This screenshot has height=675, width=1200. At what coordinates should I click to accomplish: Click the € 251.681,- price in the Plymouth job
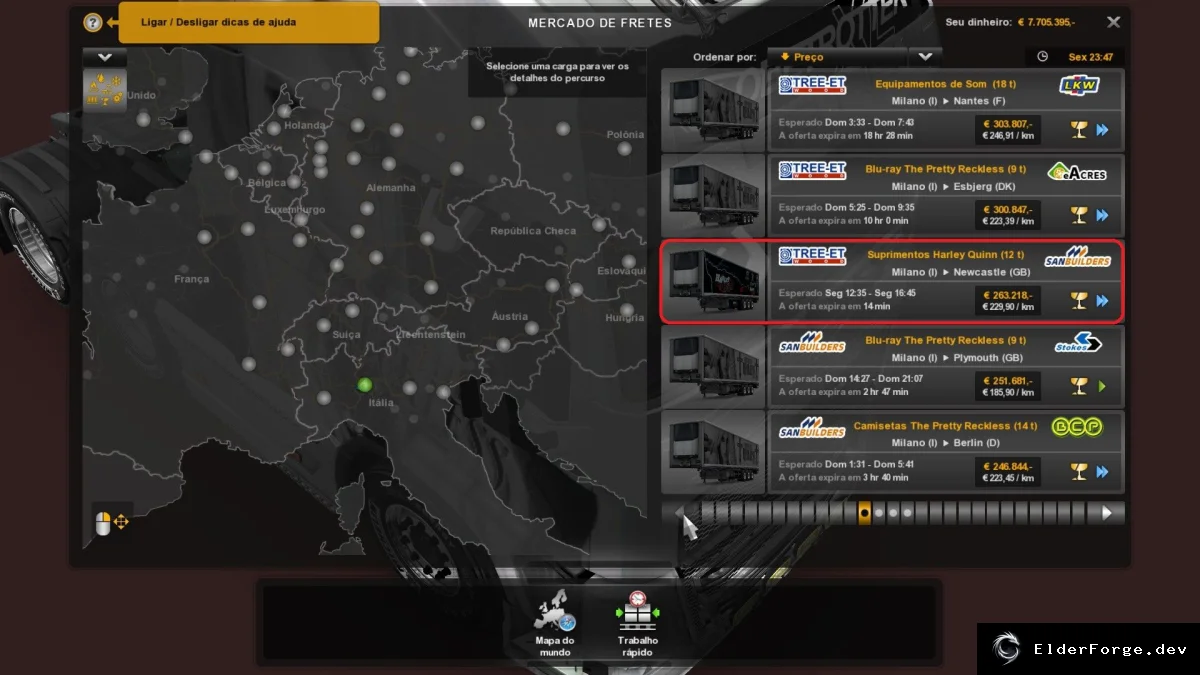pos(1008,380)
